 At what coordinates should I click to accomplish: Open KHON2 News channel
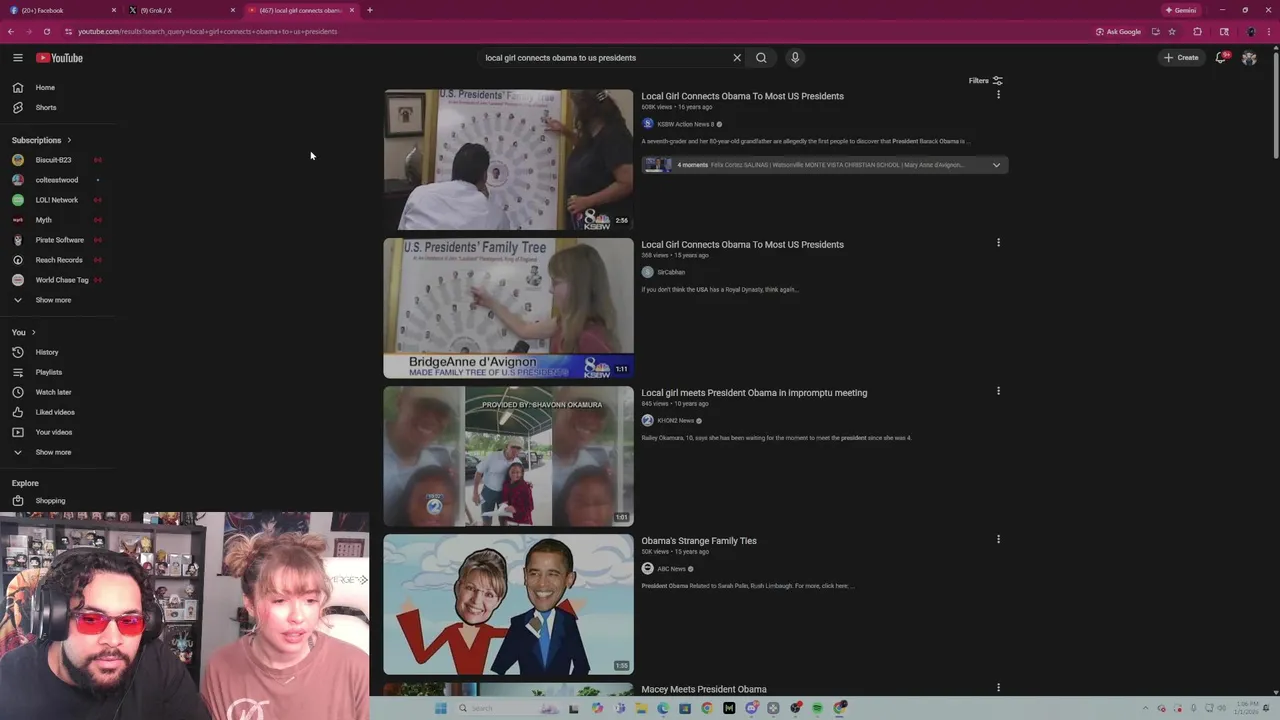pos(675,420)
